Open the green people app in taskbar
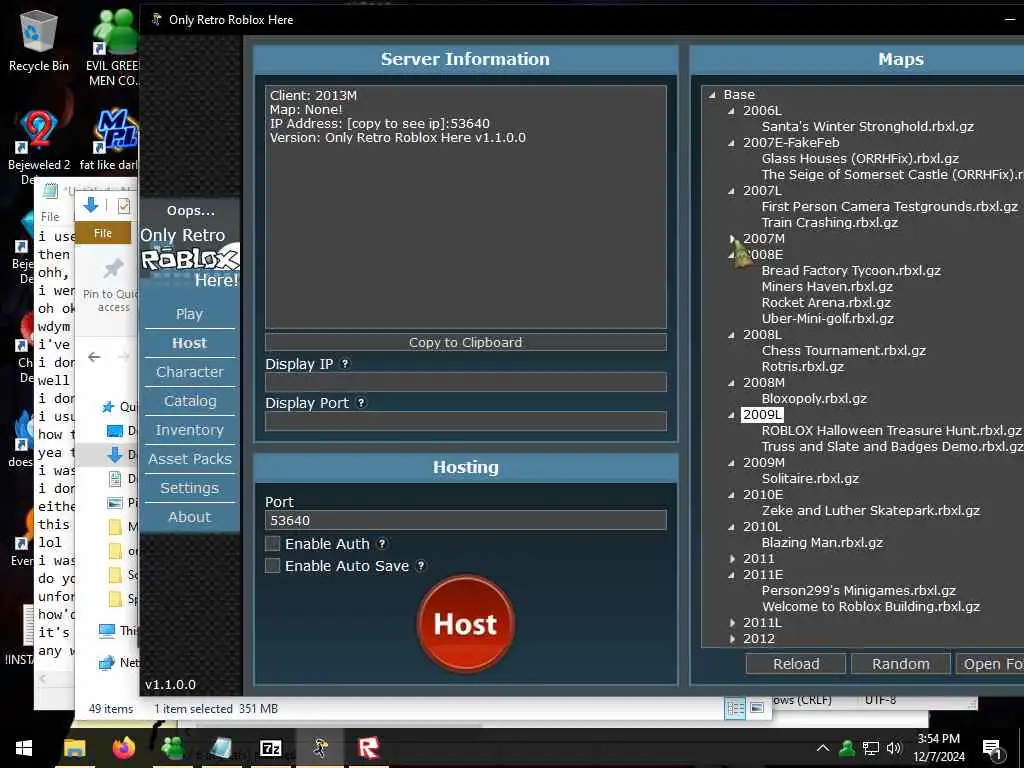 click(x=172, y=748)
